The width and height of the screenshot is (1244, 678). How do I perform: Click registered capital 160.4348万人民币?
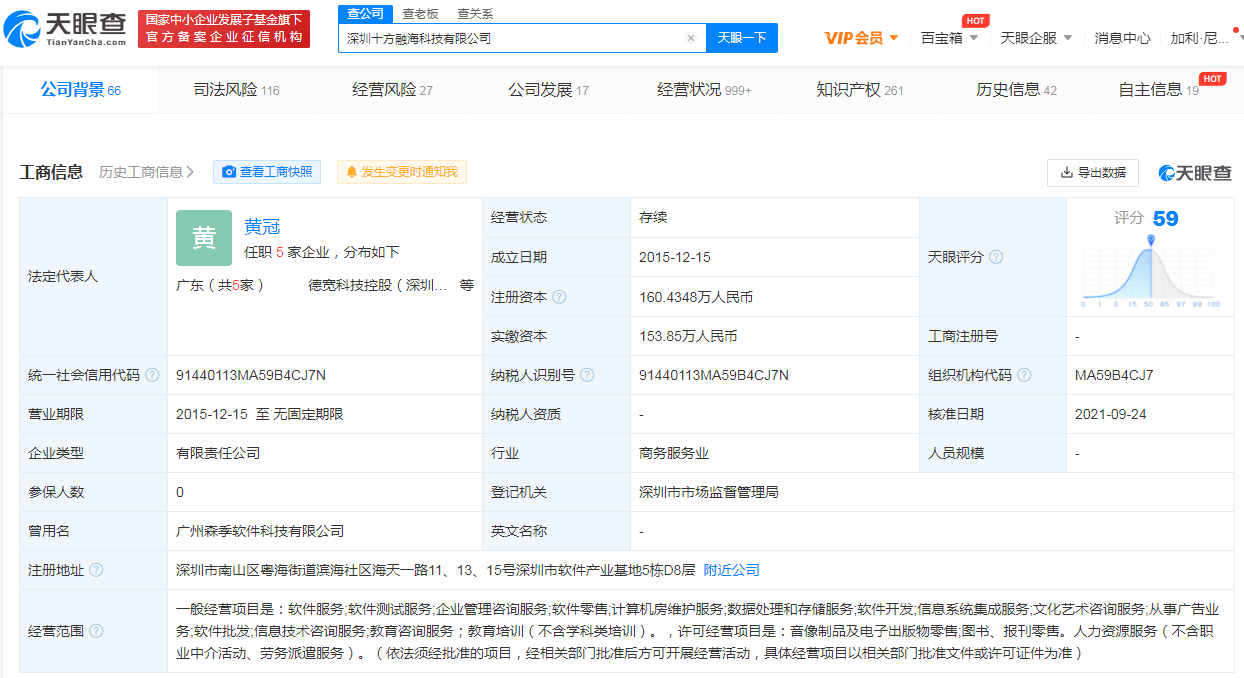click(696, 297)
